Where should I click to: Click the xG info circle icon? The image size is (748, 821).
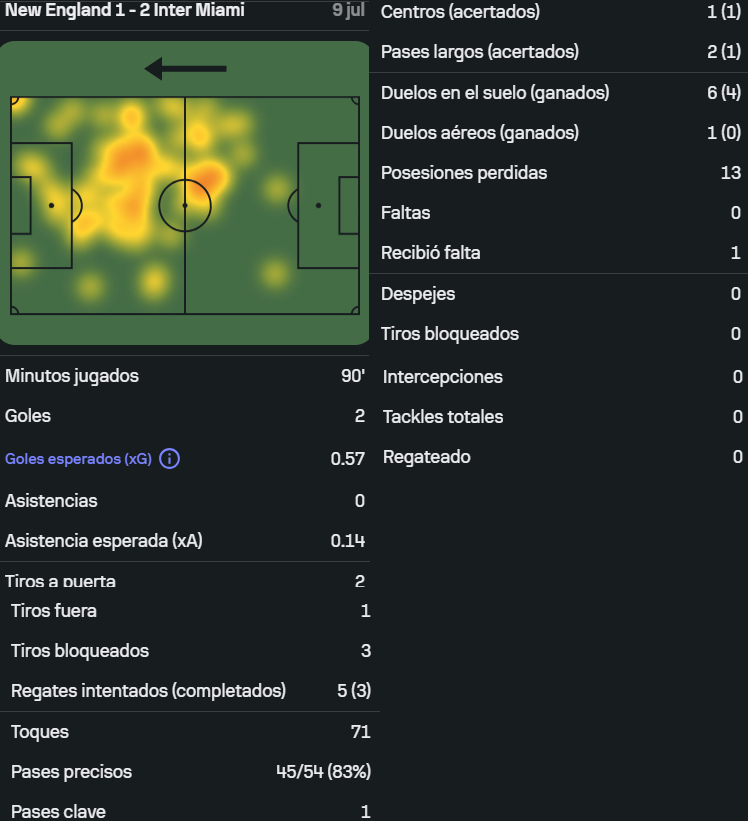[169, 459]
